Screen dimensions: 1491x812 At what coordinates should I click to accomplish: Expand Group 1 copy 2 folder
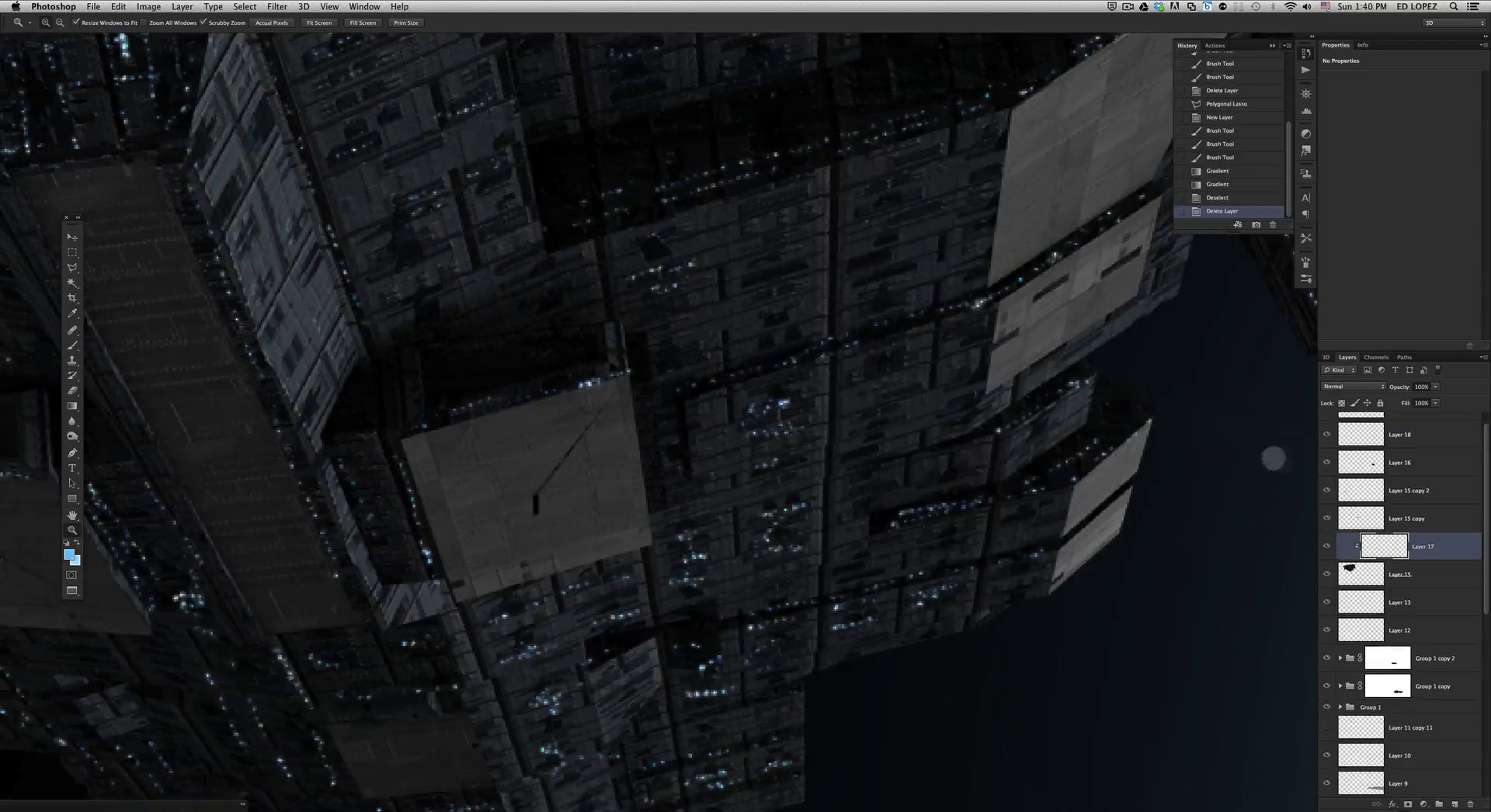click(1340, 658)
